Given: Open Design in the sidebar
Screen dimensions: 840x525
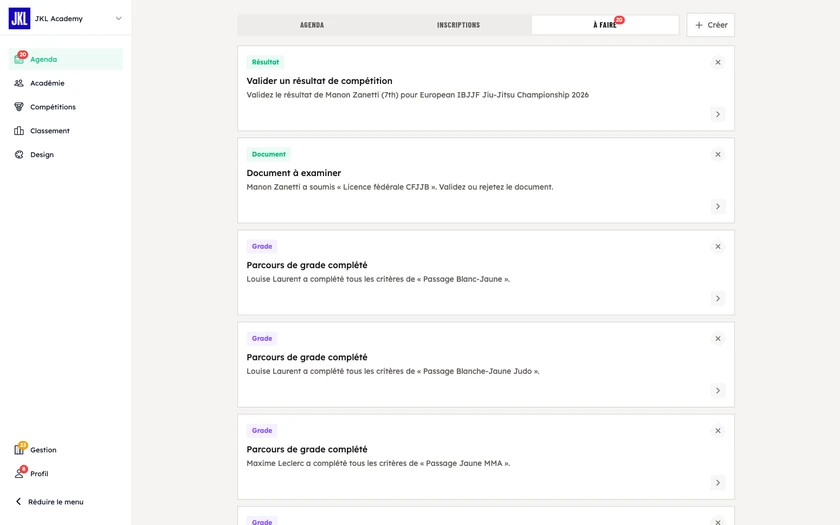Looking at the screenshot, I should (x=66, y=154).
